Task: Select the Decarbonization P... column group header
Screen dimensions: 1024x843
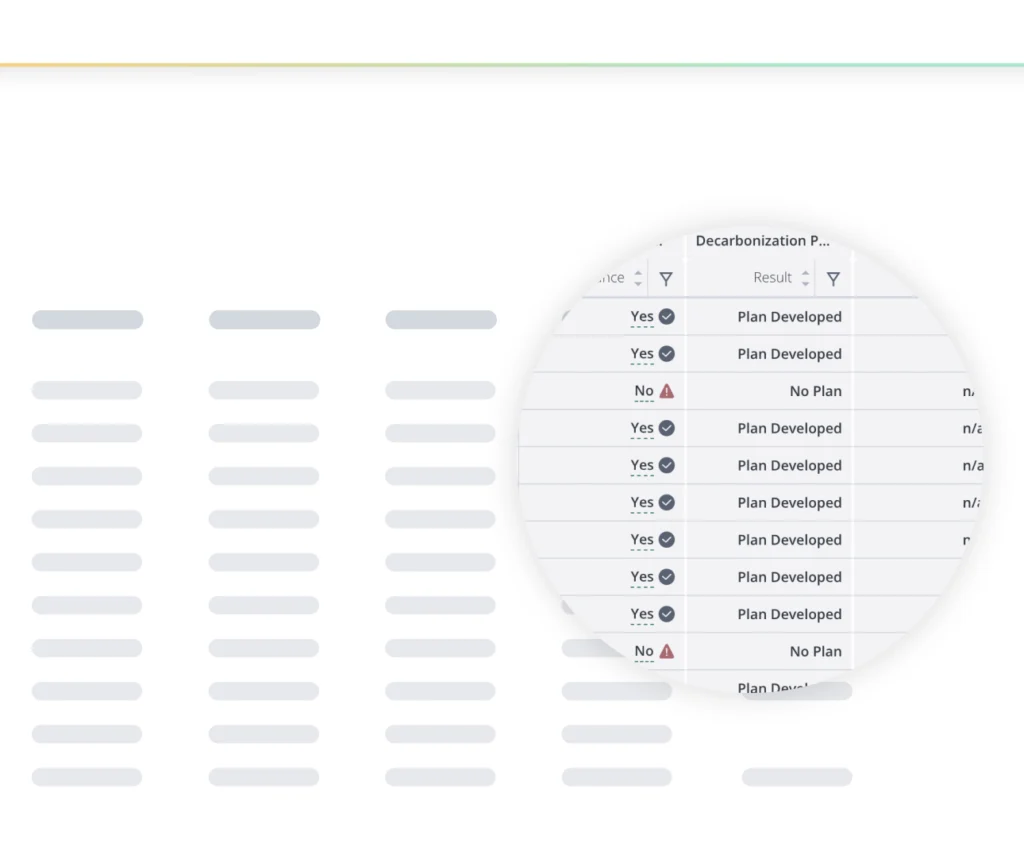Action: pos(763,241)
